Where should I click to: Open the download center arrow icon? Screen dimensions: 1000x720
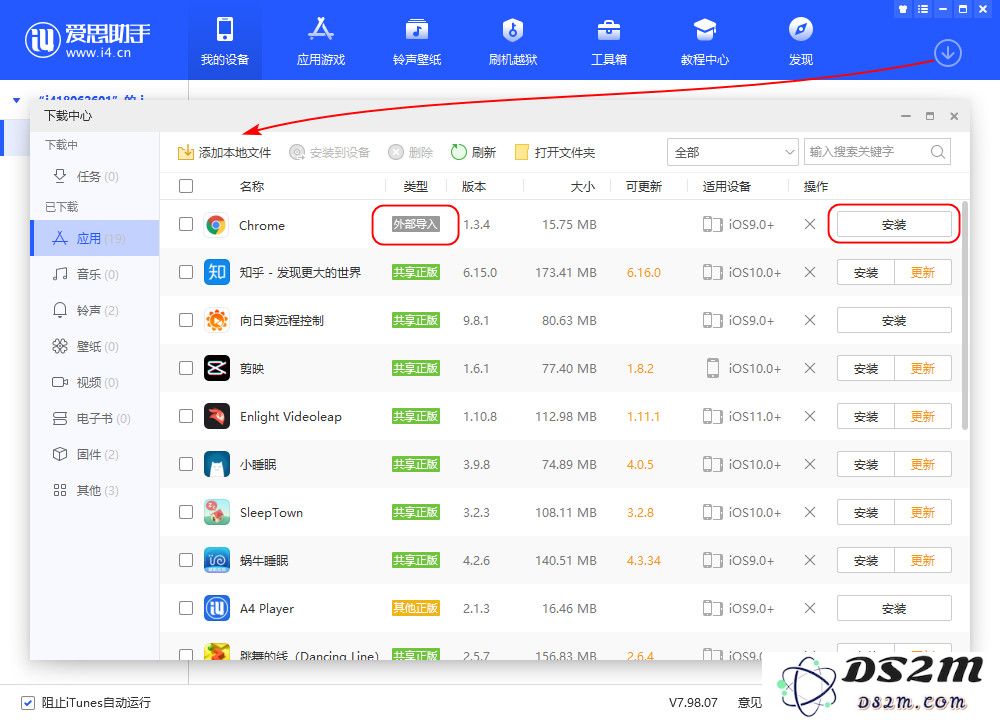pos(948,53)
